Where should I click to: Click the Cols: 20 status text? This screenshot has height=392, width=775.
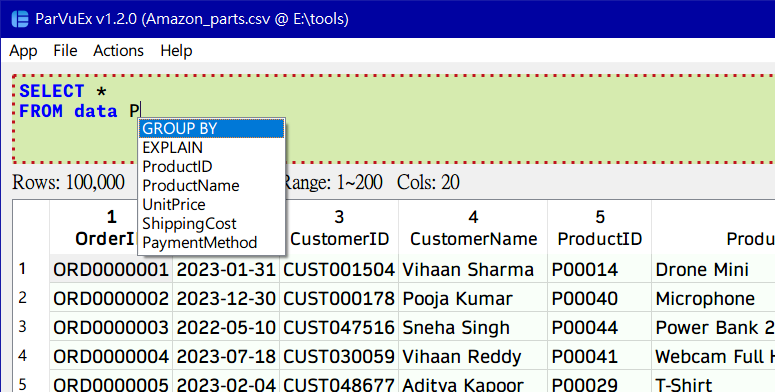[x=428, y=182]
